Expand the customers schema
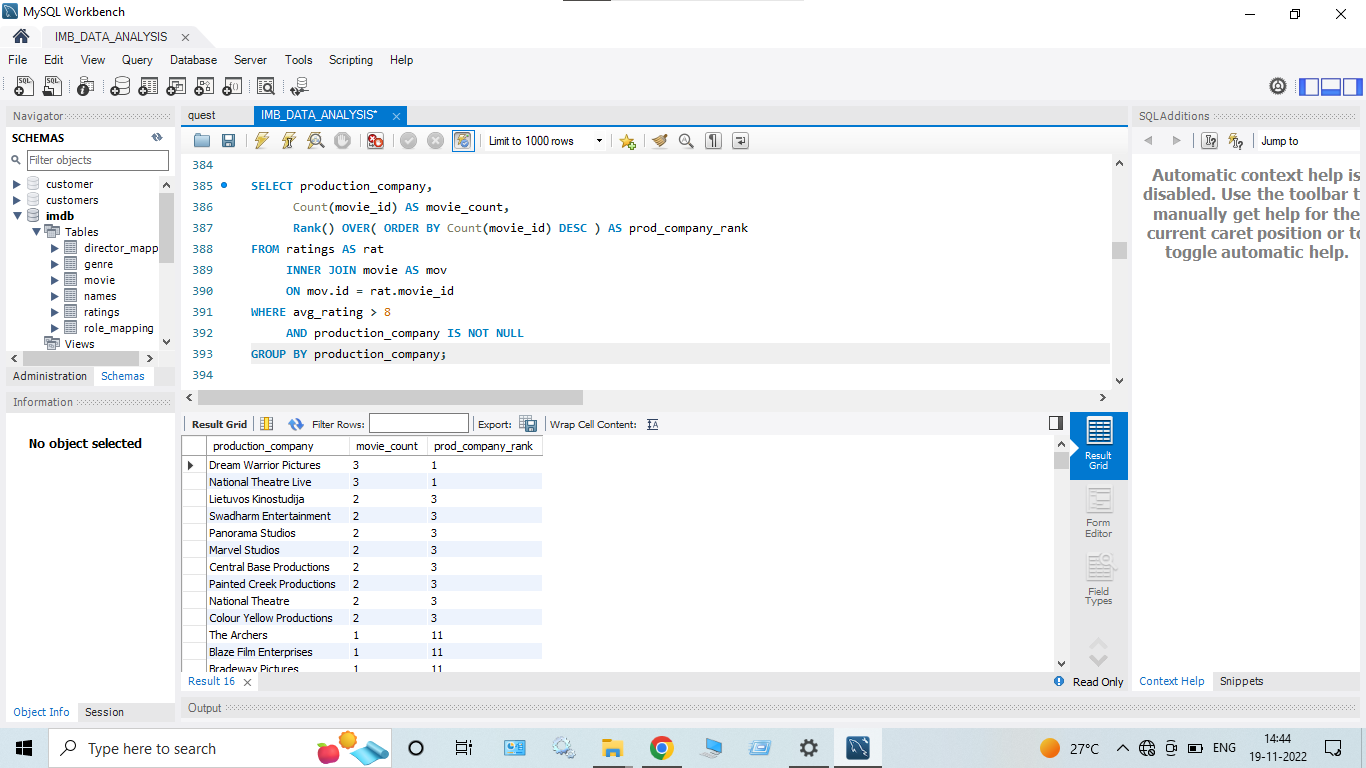 [x=17, y=200]
